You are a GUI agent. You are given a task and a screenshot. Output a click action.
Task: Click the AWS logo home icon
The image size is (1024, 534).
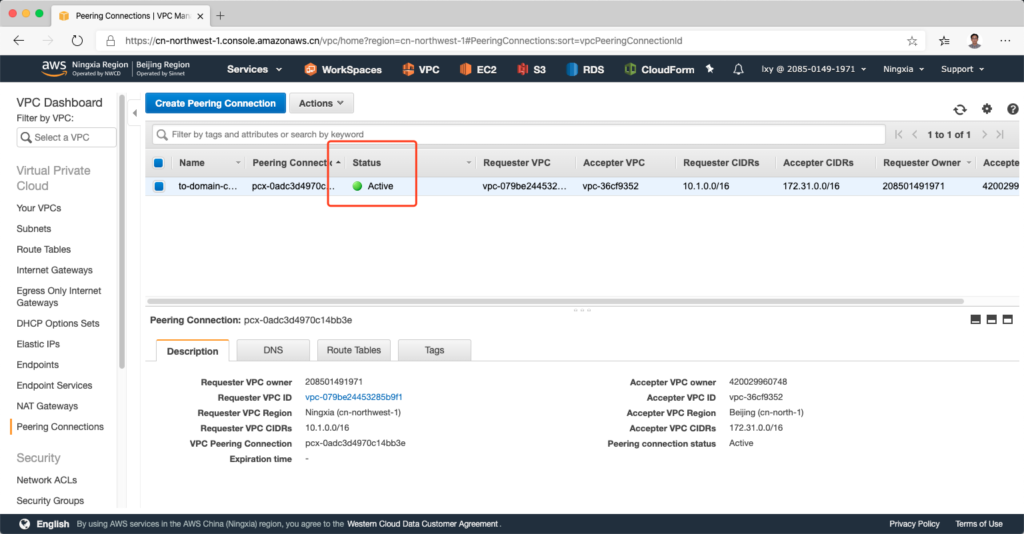click(54, 68)
